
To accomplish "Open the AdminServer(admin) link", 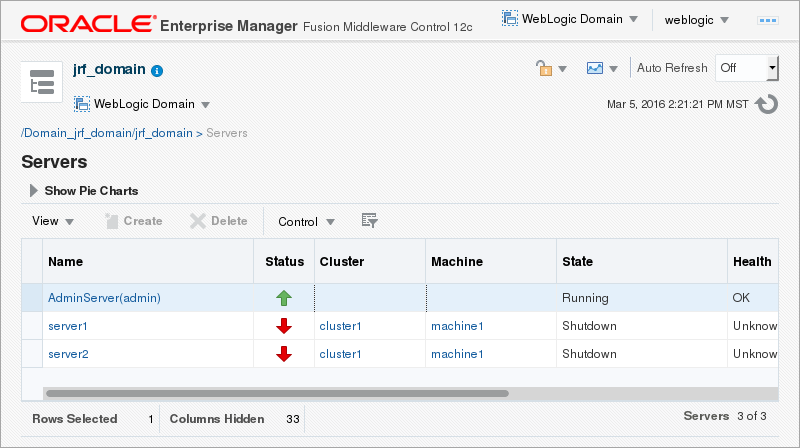I will point(104,298).
